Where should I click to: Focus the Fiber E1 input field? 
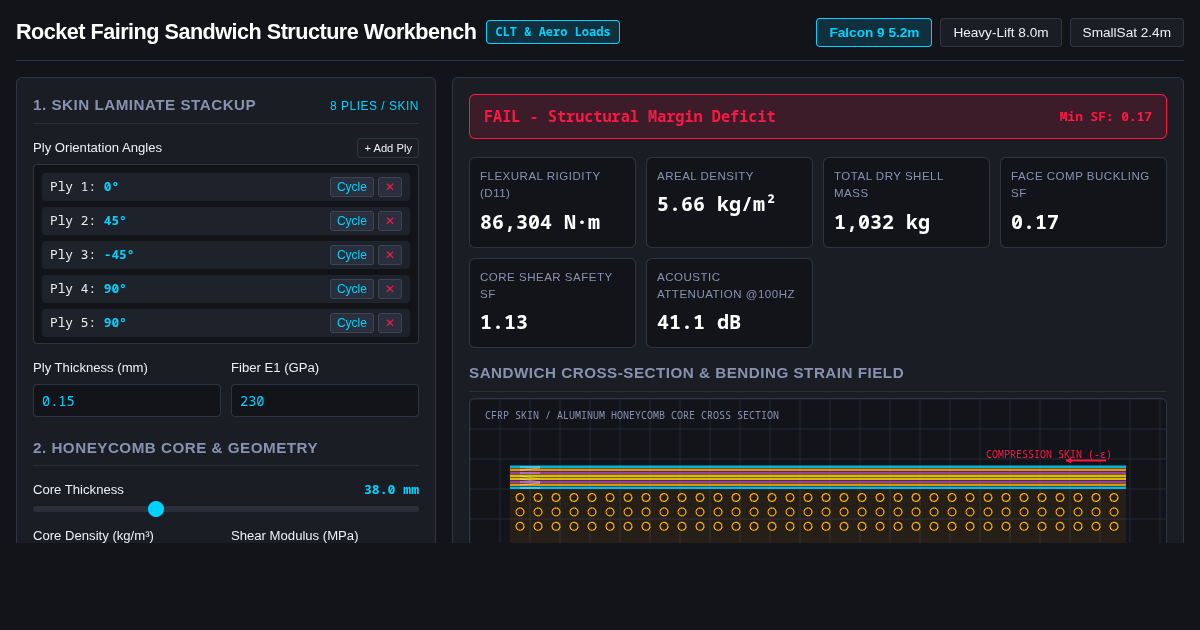coord(325,401)
